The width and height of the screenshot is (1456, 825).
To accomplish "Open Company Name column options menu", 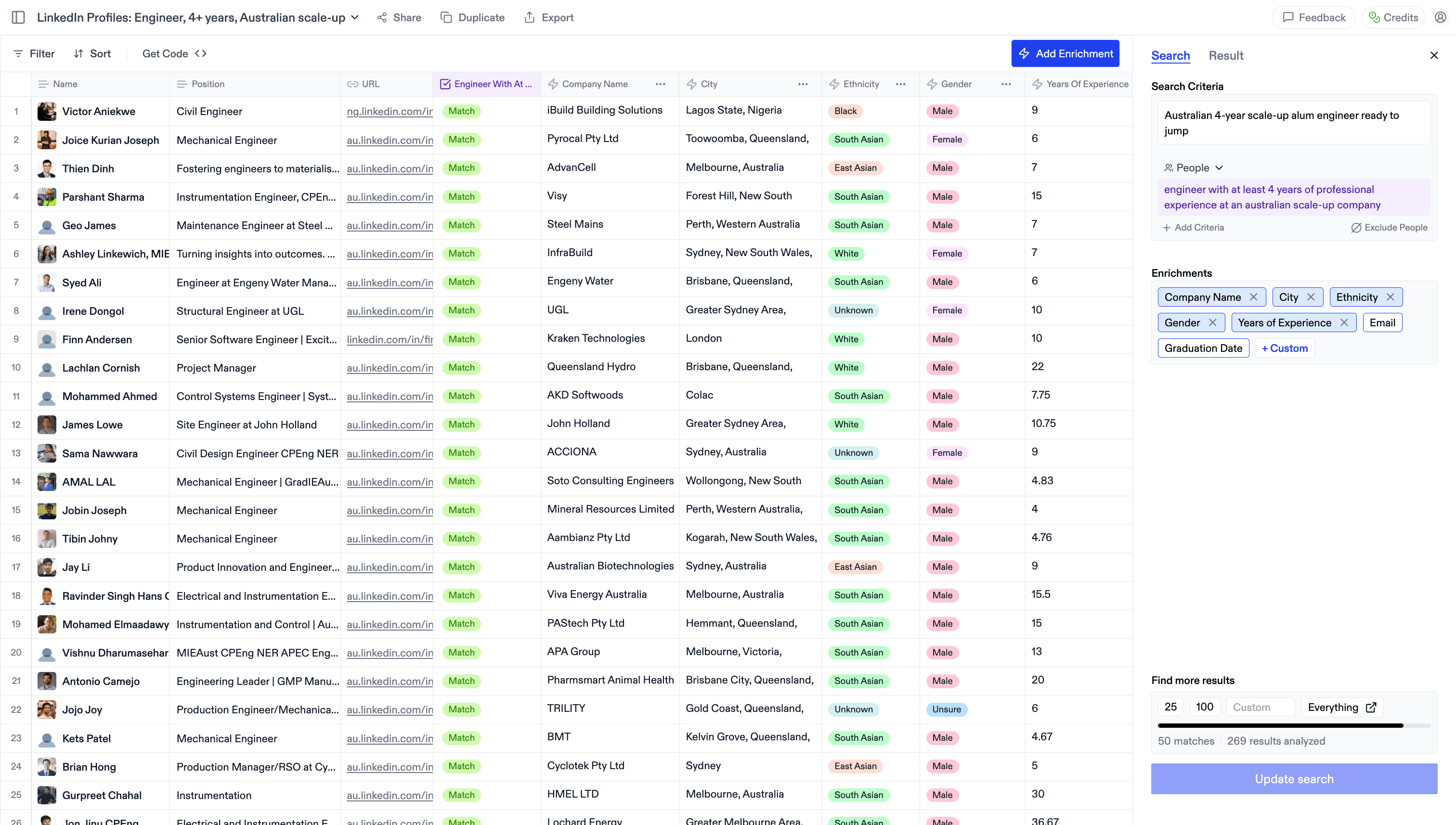I will coord(660,84).
